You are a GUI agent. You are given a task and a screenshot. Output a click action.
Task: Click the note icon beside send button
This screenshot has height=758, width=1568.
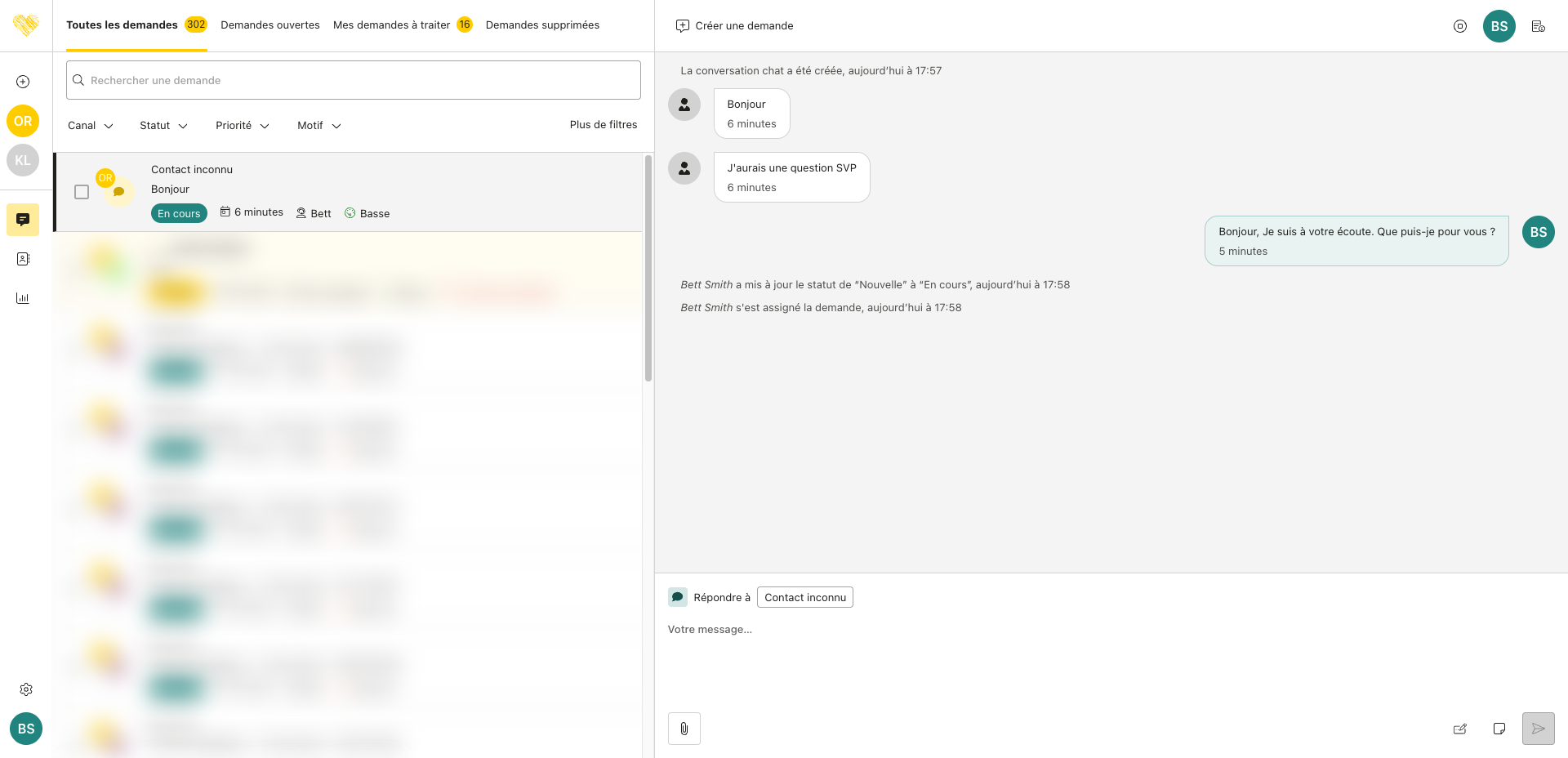pos(1499,729)
